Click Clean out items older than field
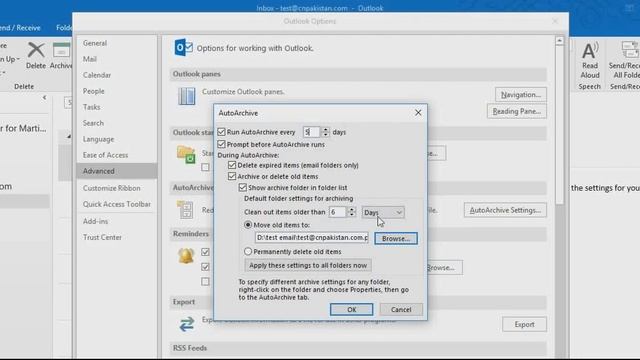Viewport: 640px width, 360px height. coord(338,212)
